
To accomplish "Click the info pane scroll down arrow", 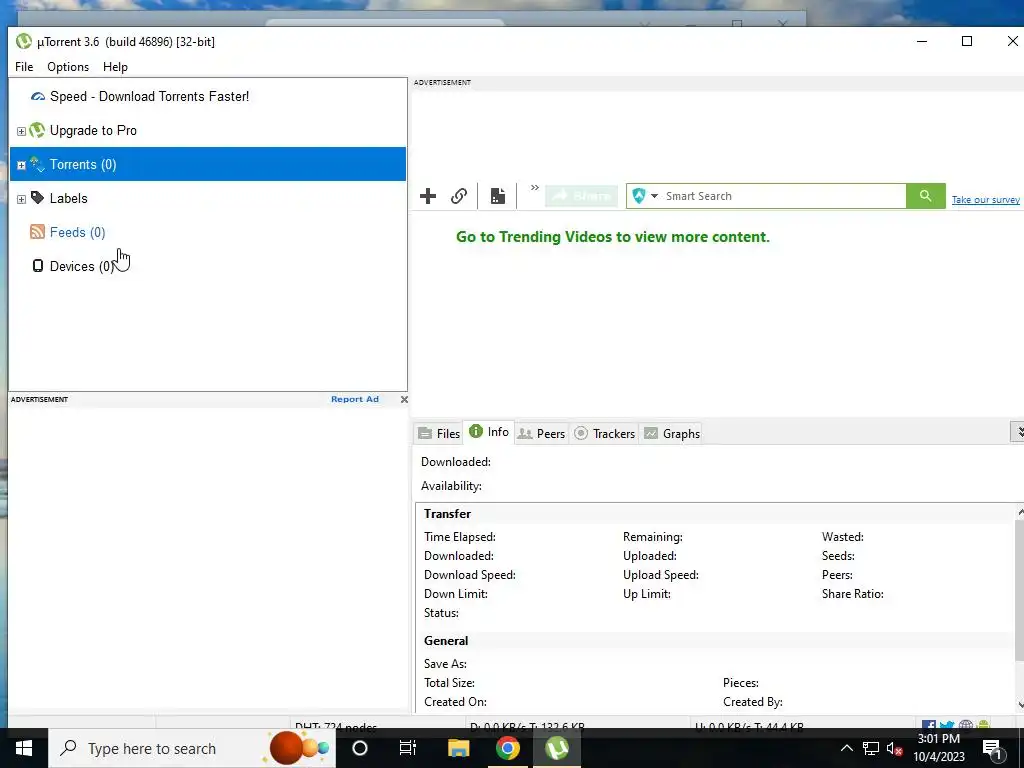I will tap(1019, 705).
